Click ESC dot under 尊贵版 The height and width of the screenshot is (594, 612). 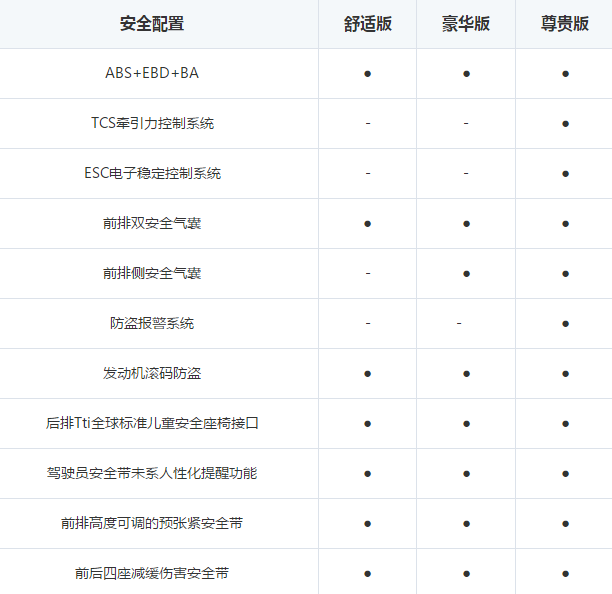565,174
